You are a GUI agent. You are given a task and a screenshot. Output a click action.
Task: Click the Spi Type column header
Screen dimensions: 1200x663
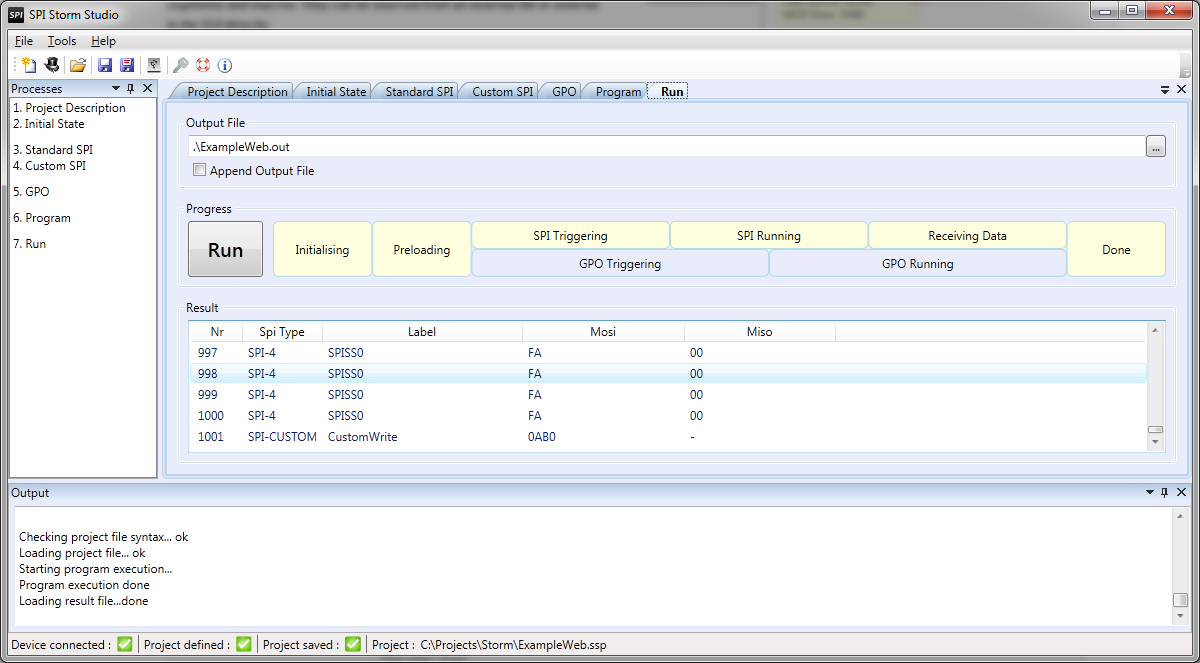coord(282,332)
